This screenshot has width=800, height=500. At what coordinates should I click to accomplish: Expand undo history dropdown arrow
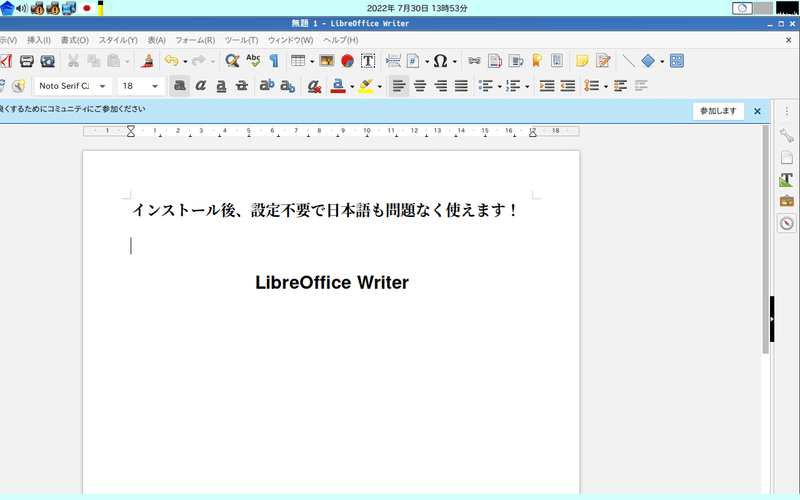click(x=185, y=62)
